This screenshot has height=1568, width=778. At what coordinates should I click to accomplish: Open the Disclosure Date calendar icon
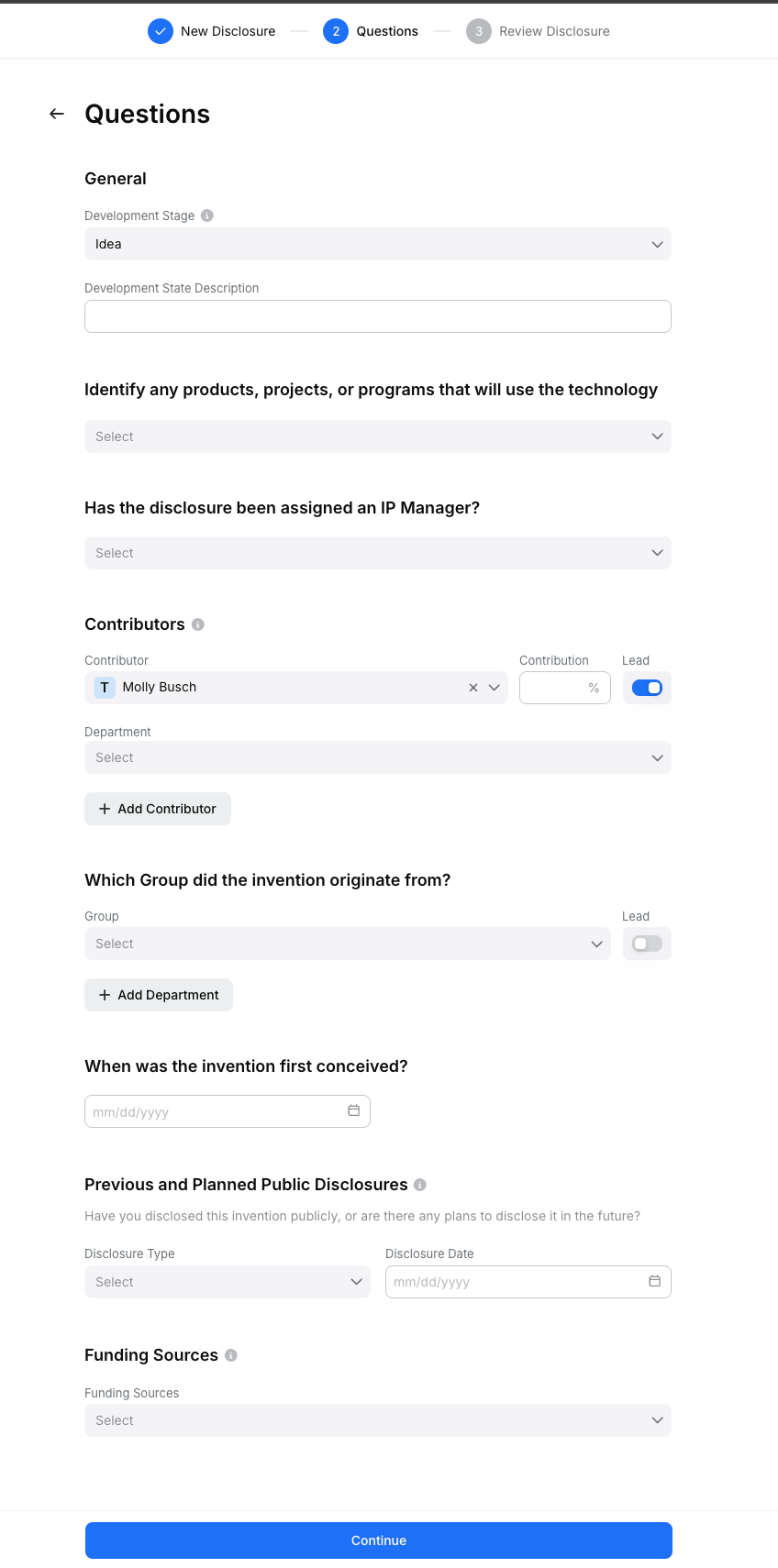pos(655,1281)
